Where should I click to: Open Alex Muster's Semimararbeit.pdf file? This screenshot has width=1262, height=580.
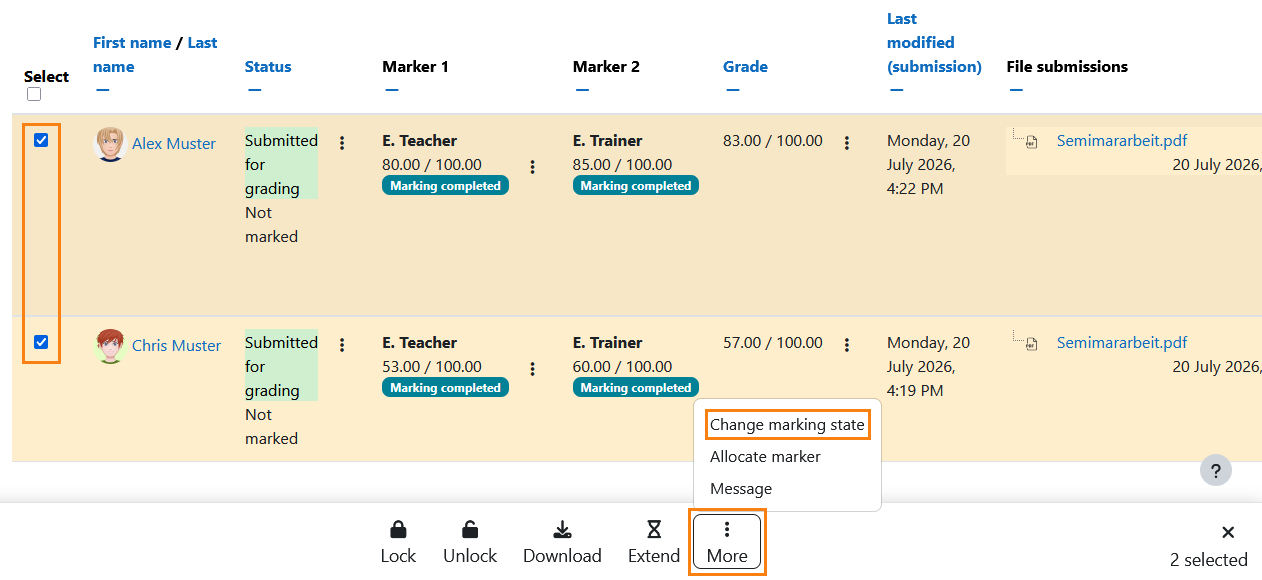point(1122,141)
